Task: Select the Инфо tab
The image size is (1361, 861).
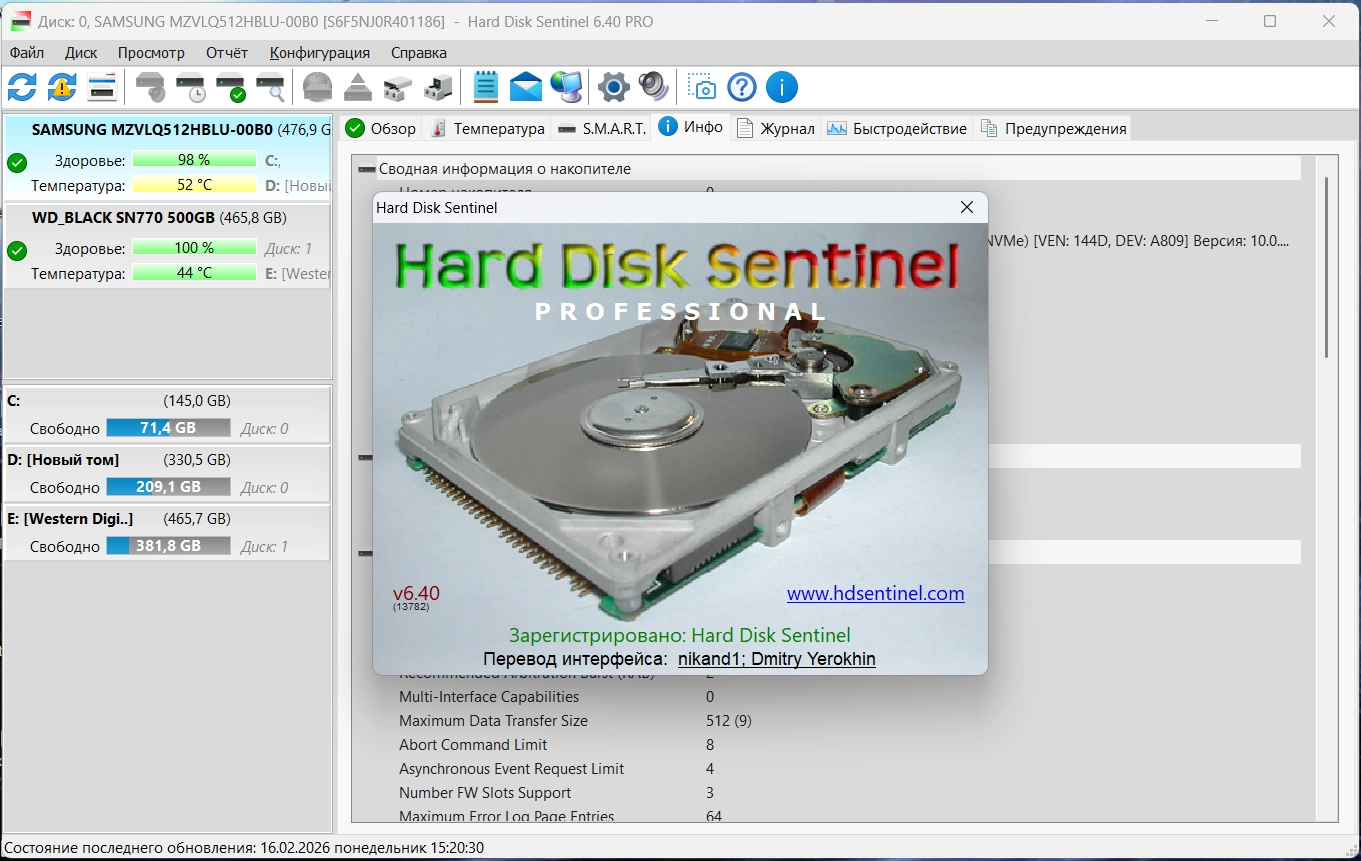Action: pyautogui.click(x=691, y=127)
